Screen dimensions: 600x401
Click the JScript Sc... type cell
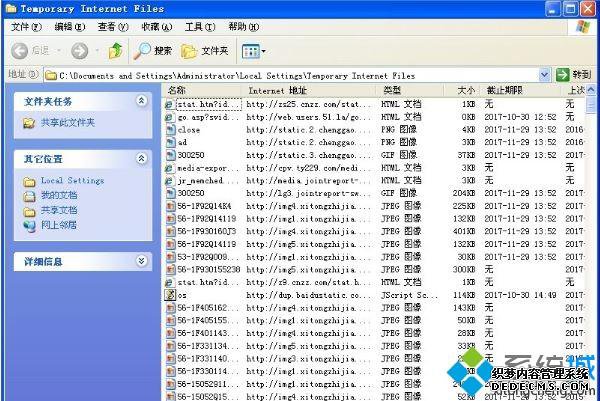(x=409, y=295)
